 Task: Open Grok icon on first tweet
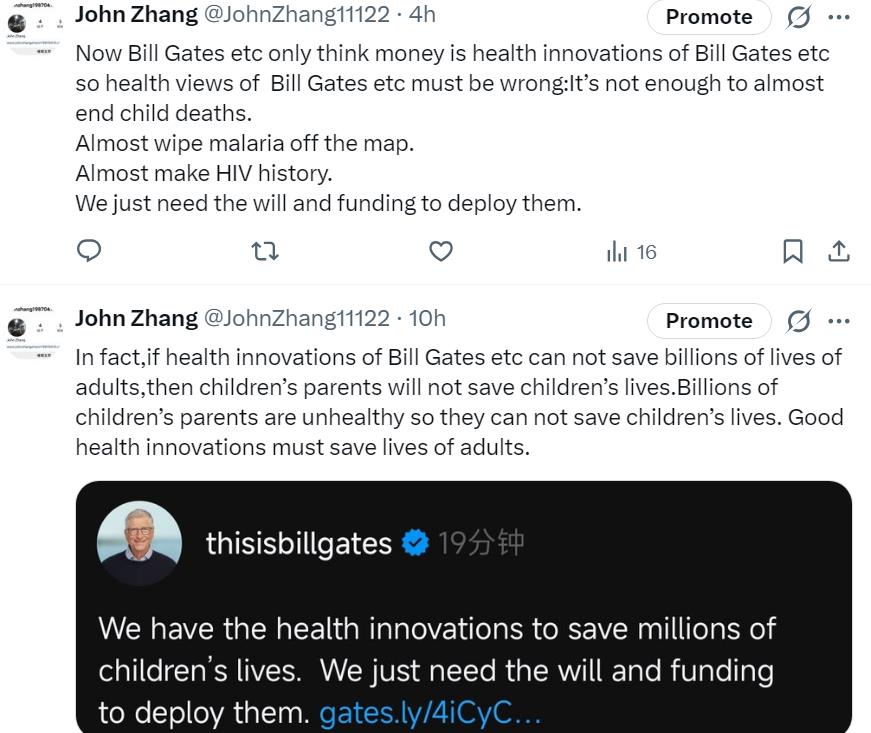pos(798,17)
